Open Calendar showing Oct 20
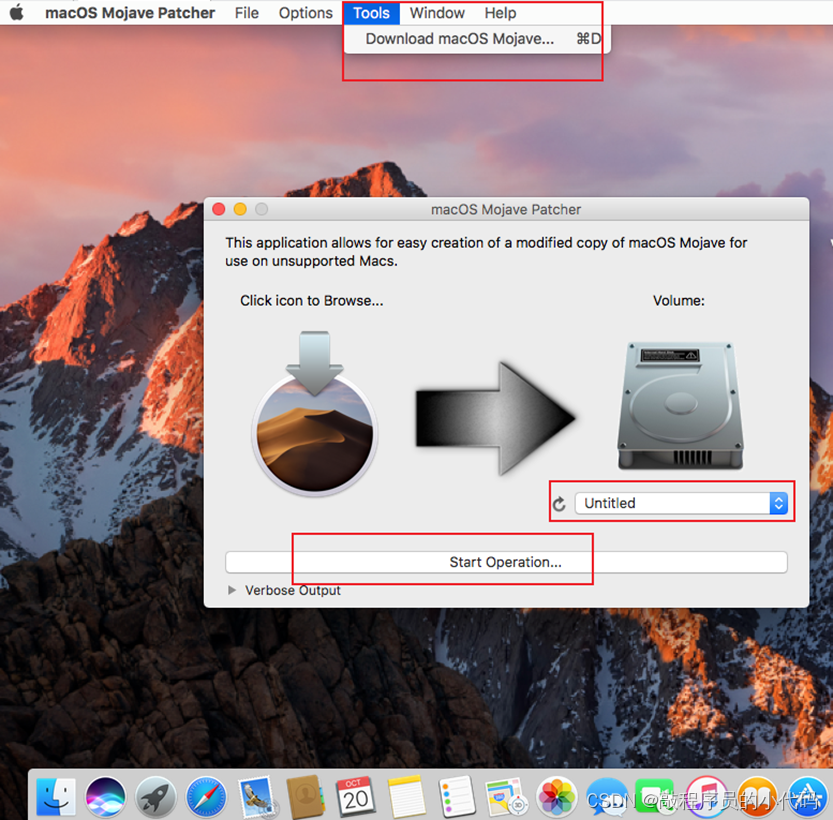Viewport: 833px width, 820px height. coord(356,797)
